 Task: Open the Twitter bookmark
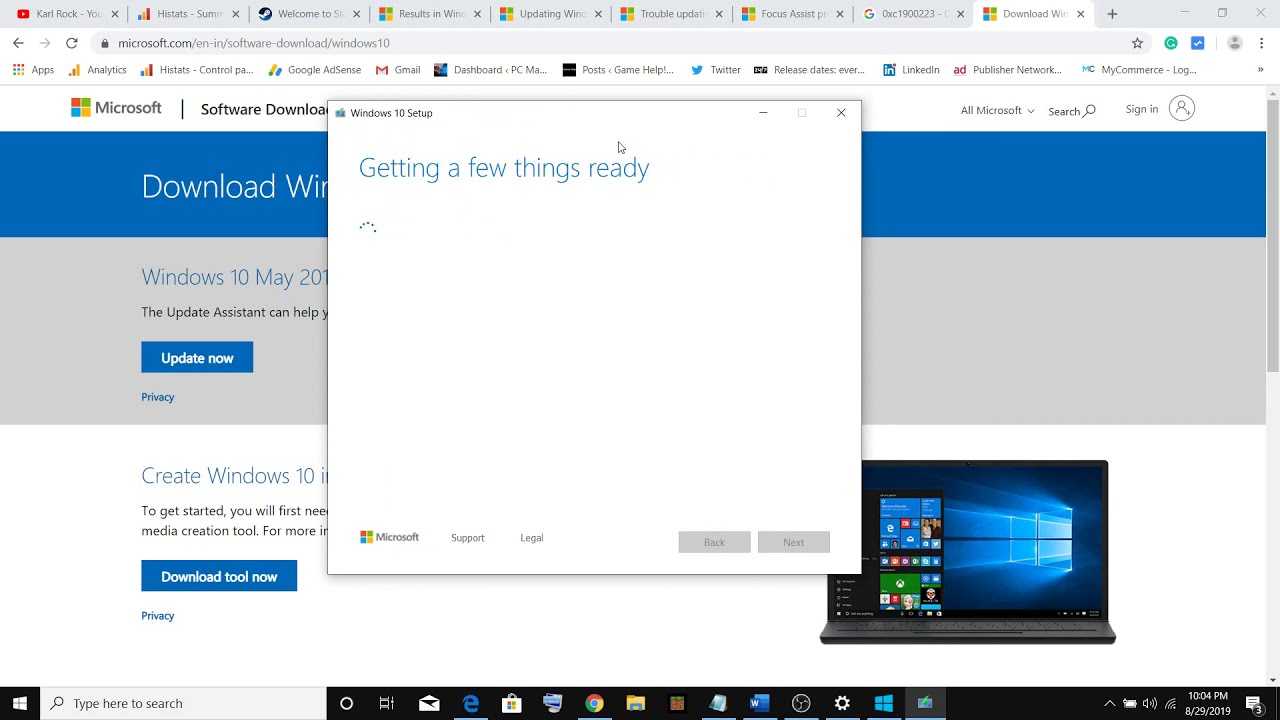[x=716, y=70]
